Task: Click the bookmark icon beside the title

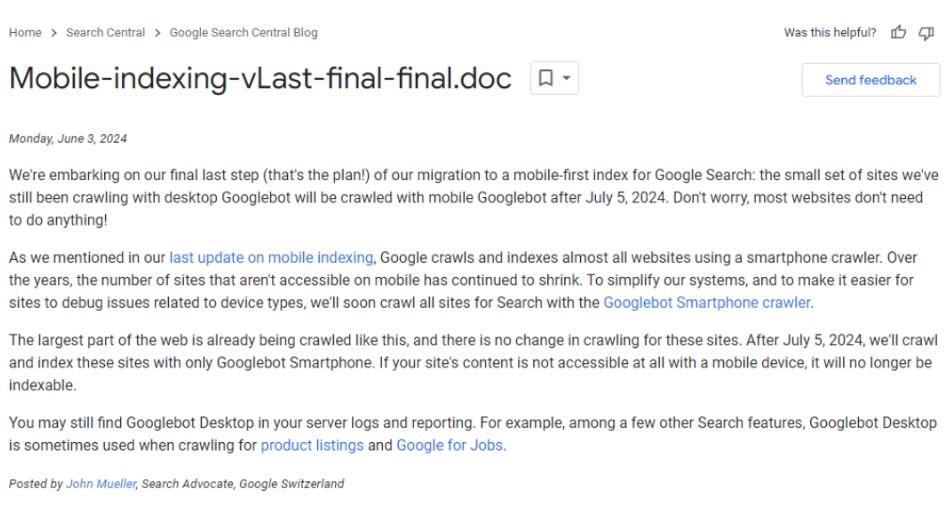Action: (546, 78)
